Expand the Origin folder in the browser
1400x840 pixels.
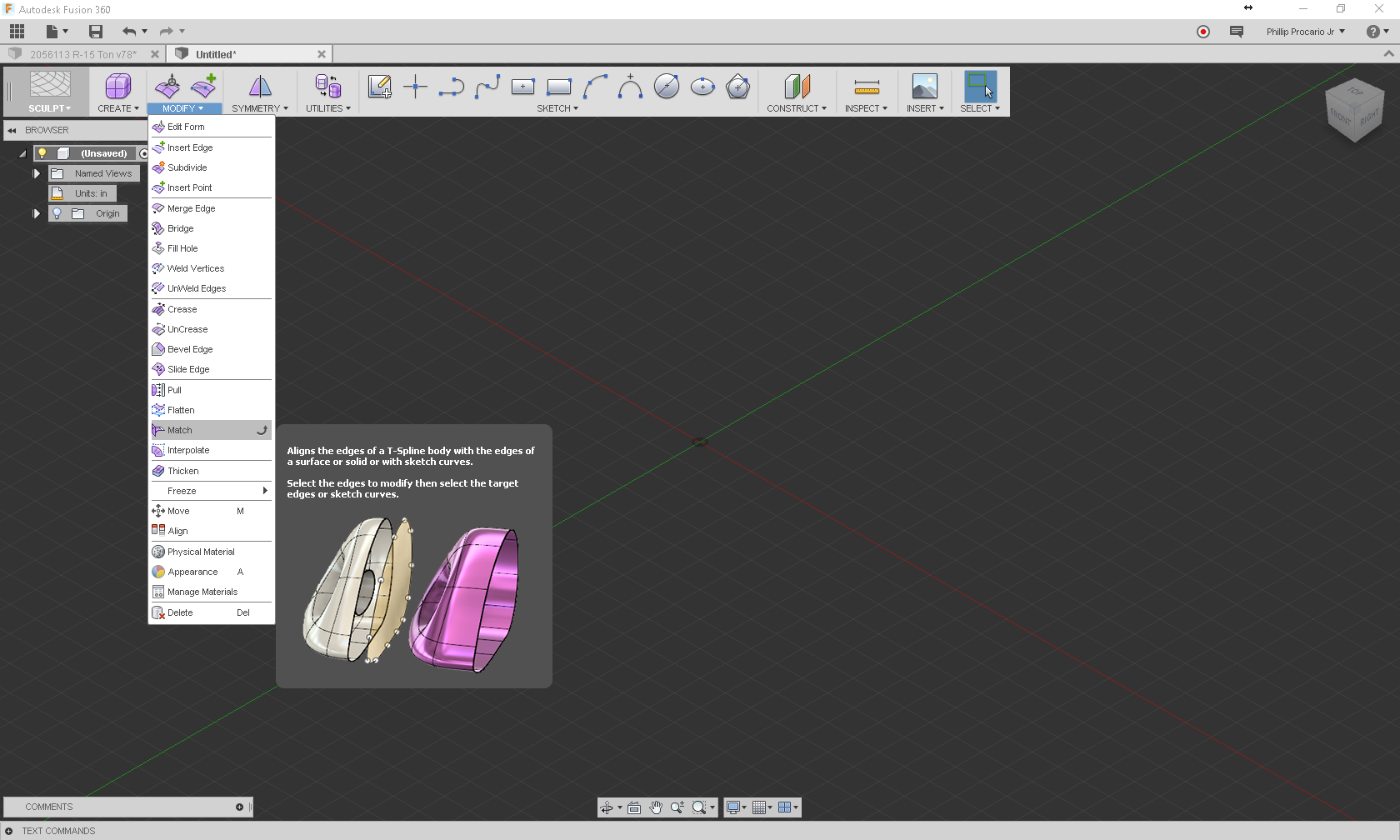point(36,213)
